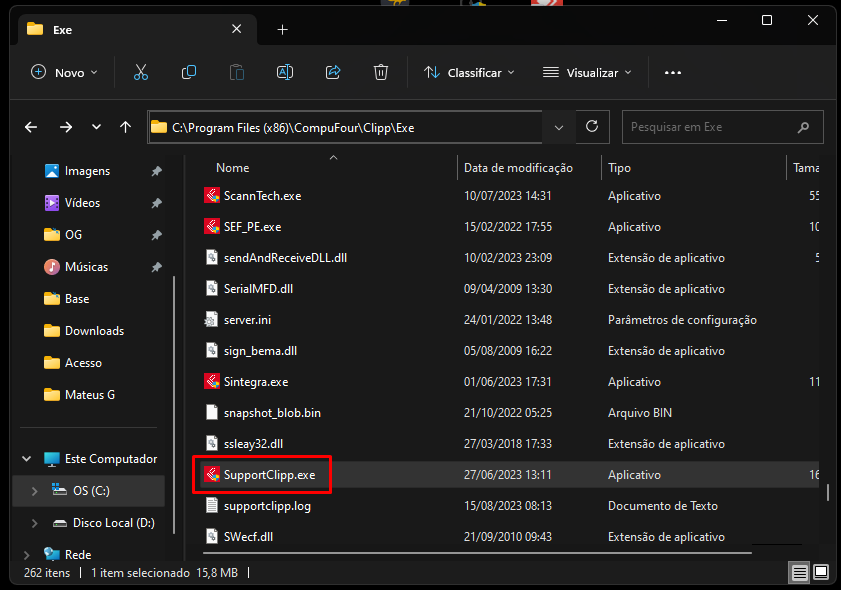Viewport: 841px width, 590px height.
Task: Click the Novo button
Action: click(x=65, y=72)
